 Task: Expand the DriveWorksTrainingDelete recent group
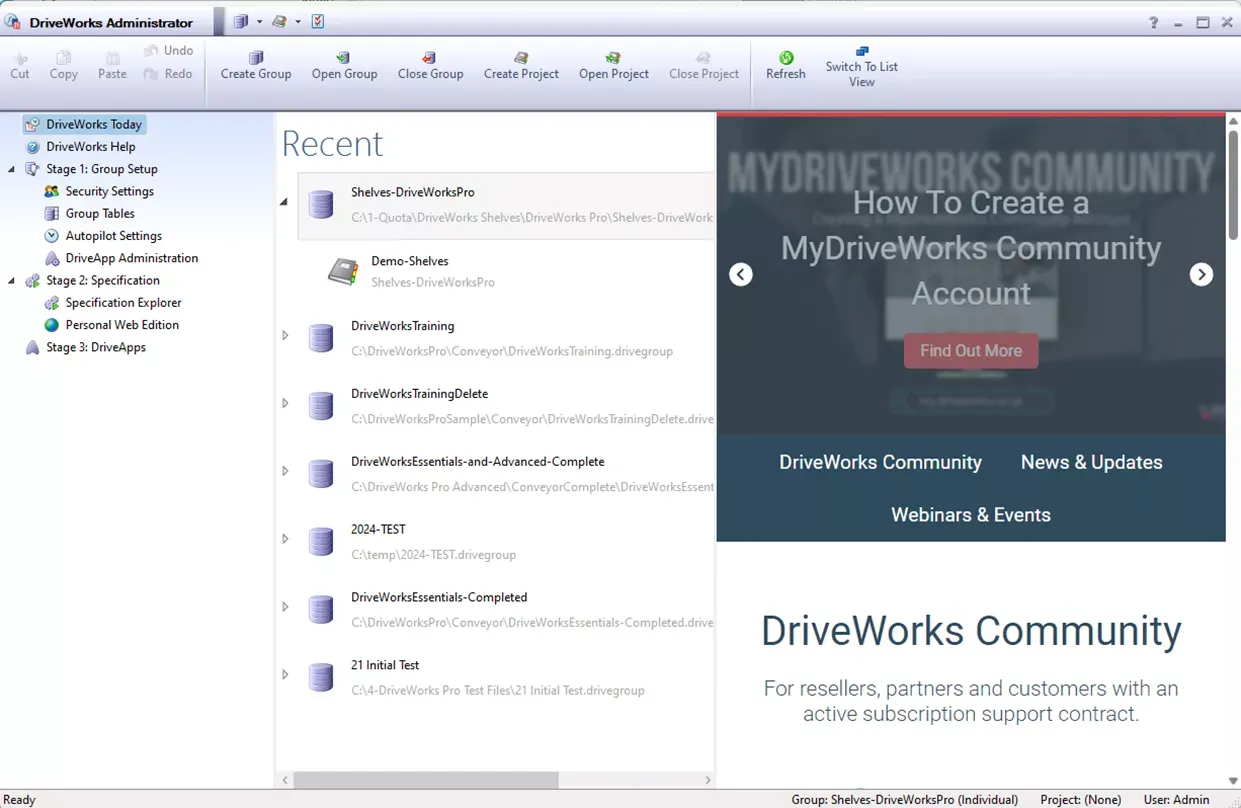click(285, 404)
